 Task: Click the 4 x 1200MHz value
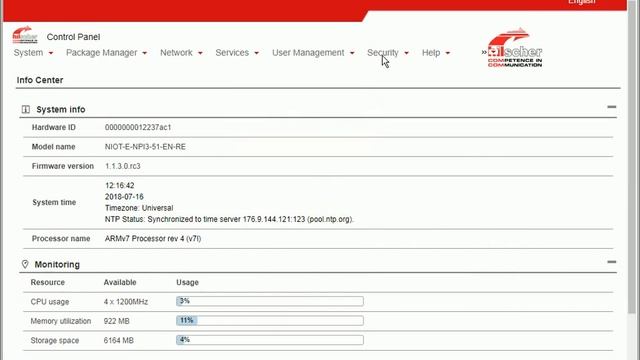[x=126, y=302]
